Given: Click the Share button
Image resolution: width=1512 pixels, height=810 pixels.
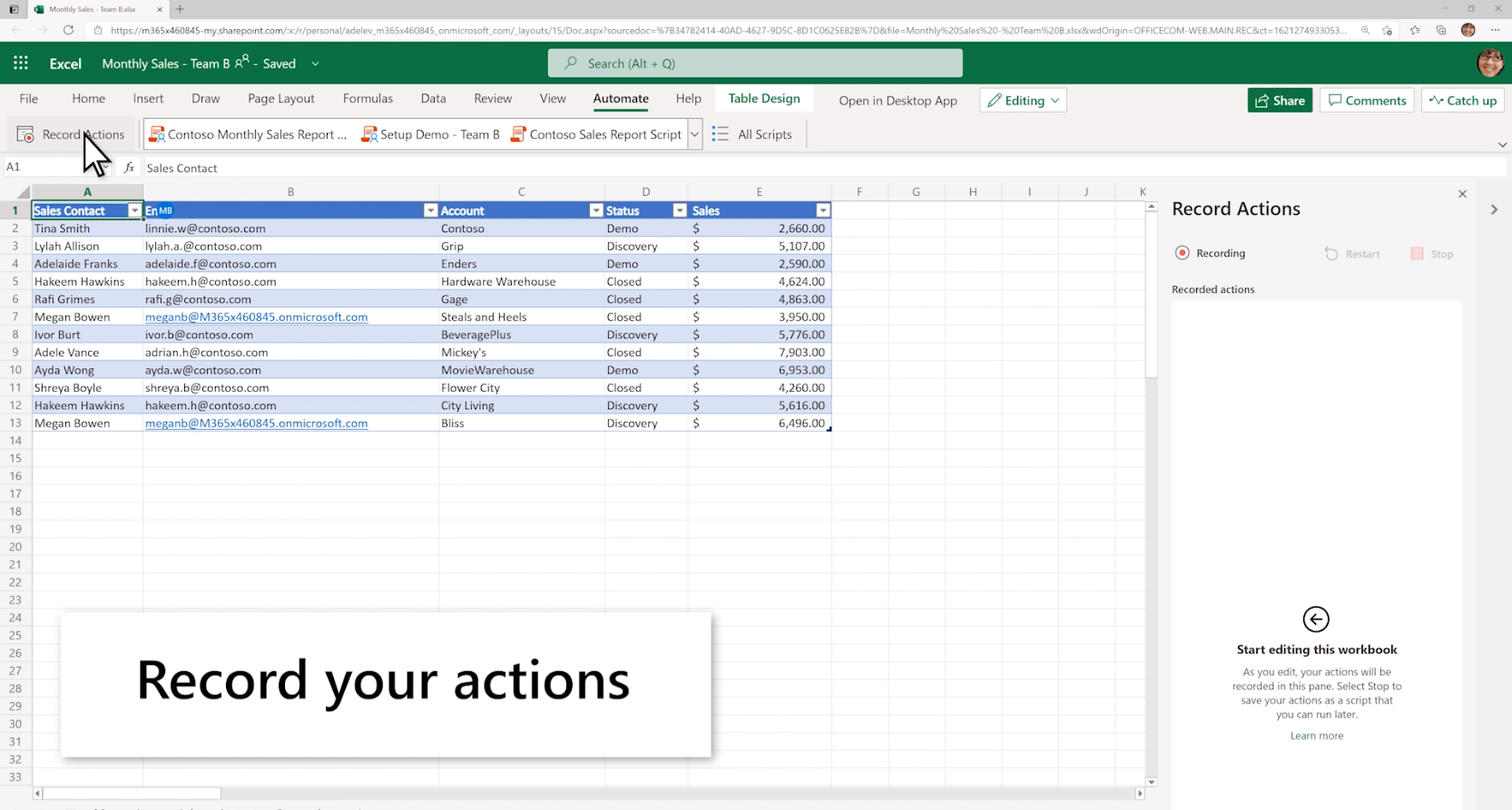Looking at the screenshot, I should click(x=1280, y=100).
